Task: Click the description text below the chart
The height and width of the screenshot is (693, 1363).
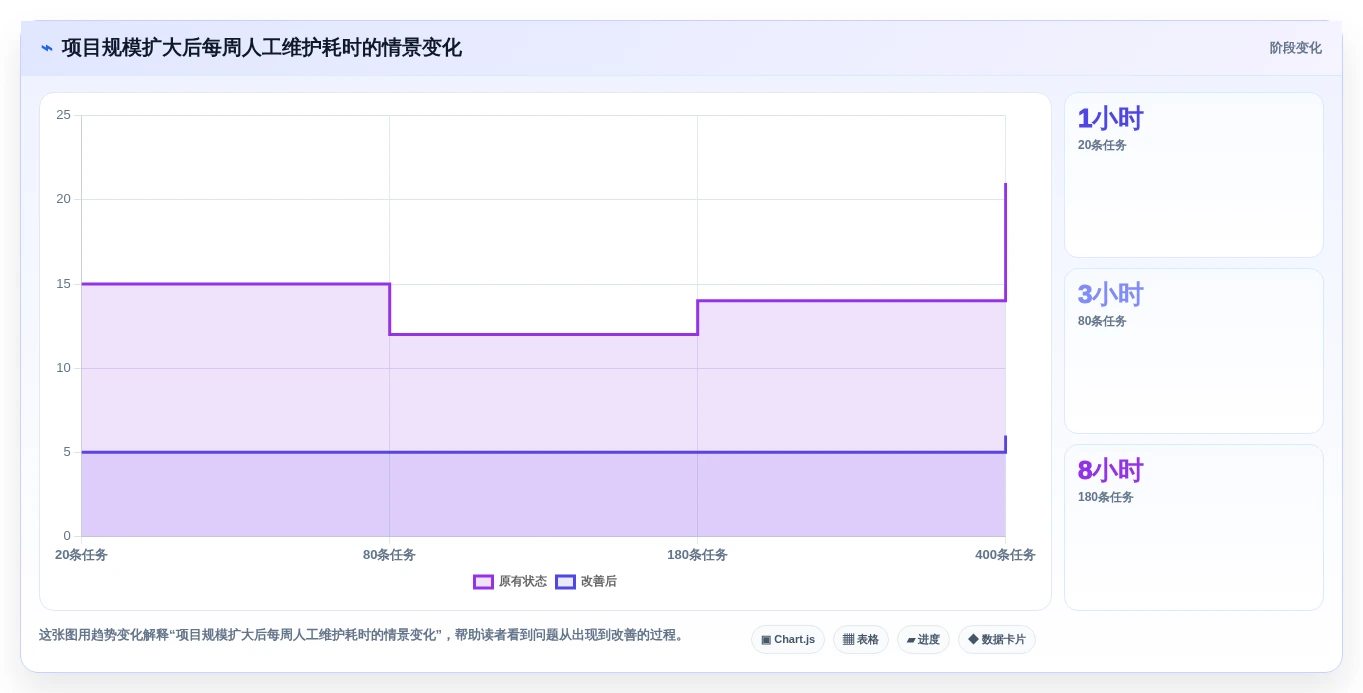Action: [363, 635]
